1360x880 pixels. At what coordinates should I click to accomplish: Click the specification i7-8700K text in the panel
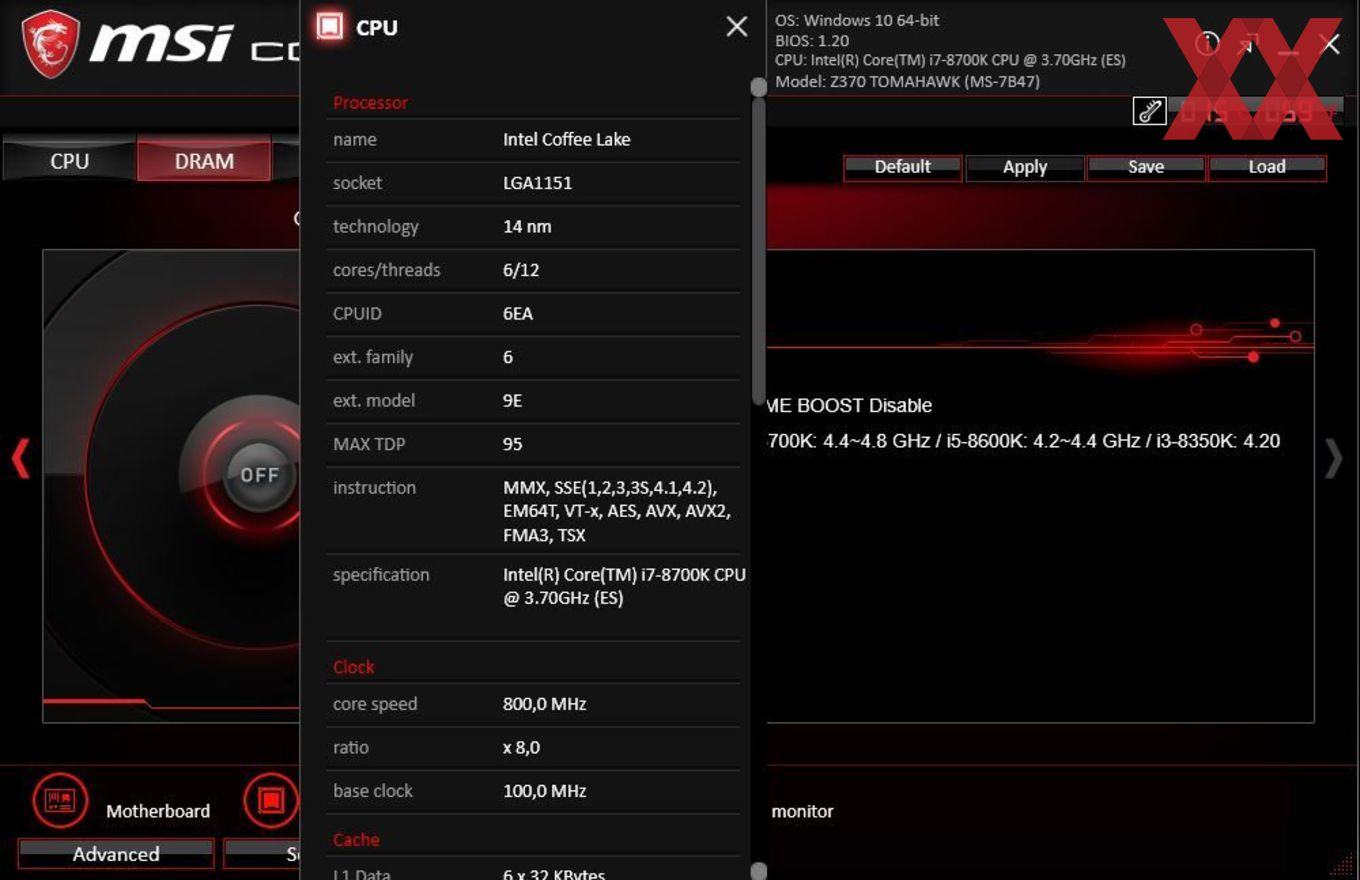click(x=624, y=586)
